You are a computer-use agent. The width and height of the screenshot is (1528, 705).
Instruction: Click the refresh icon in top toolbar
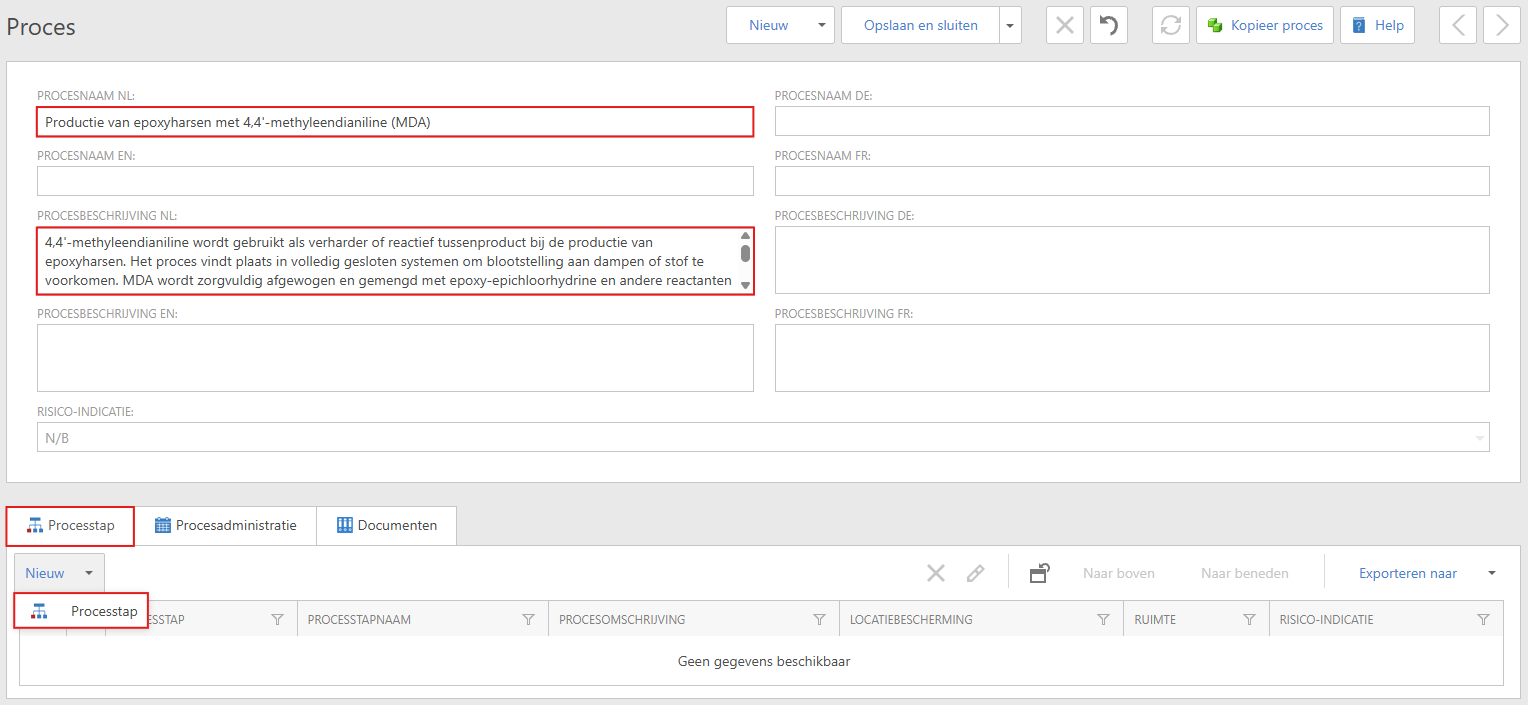point(1170,26)
